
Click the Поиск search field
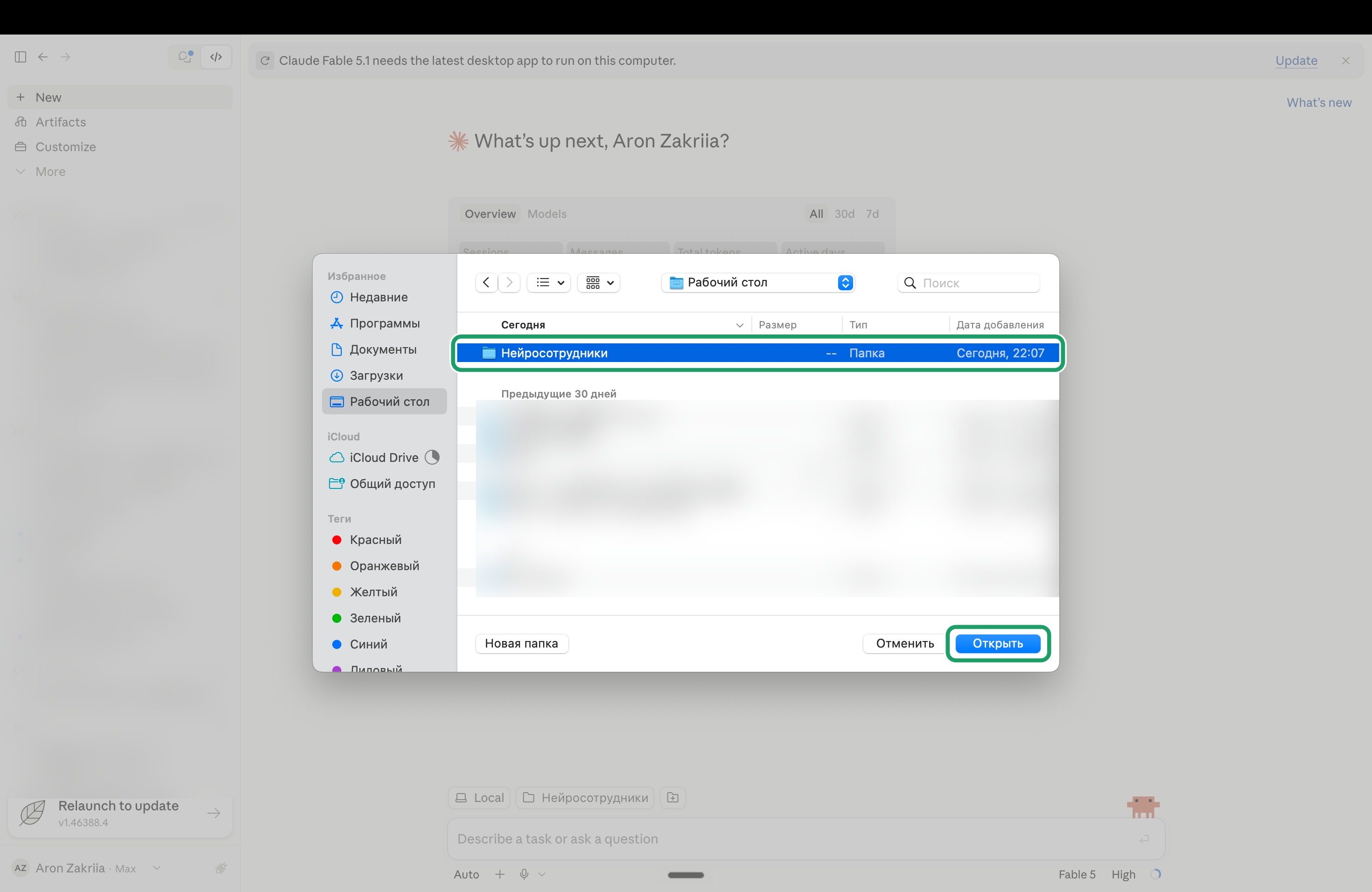pos(968,283)
